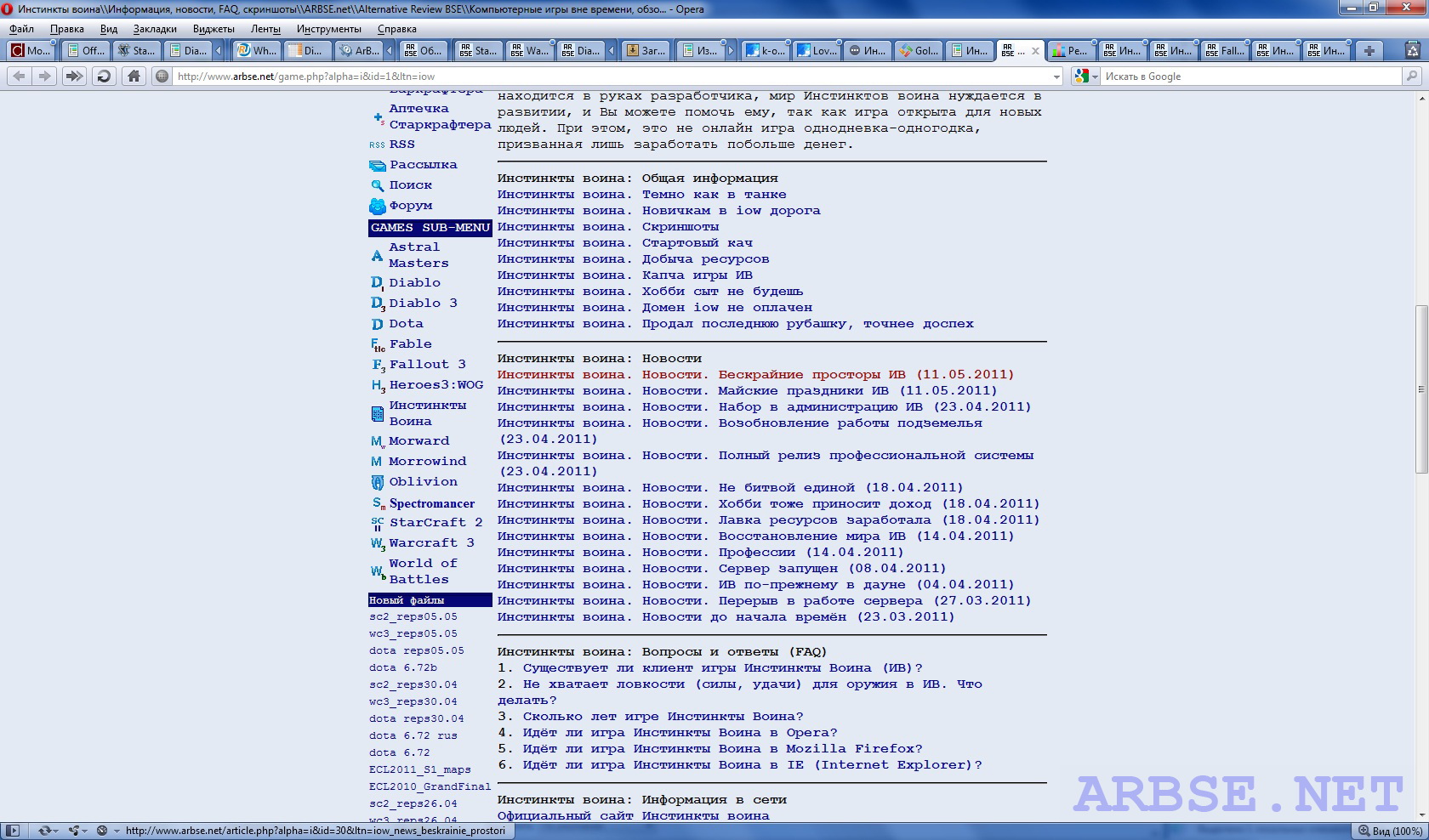Click the Fast Forward double-arrow button

tap(74, 77)
